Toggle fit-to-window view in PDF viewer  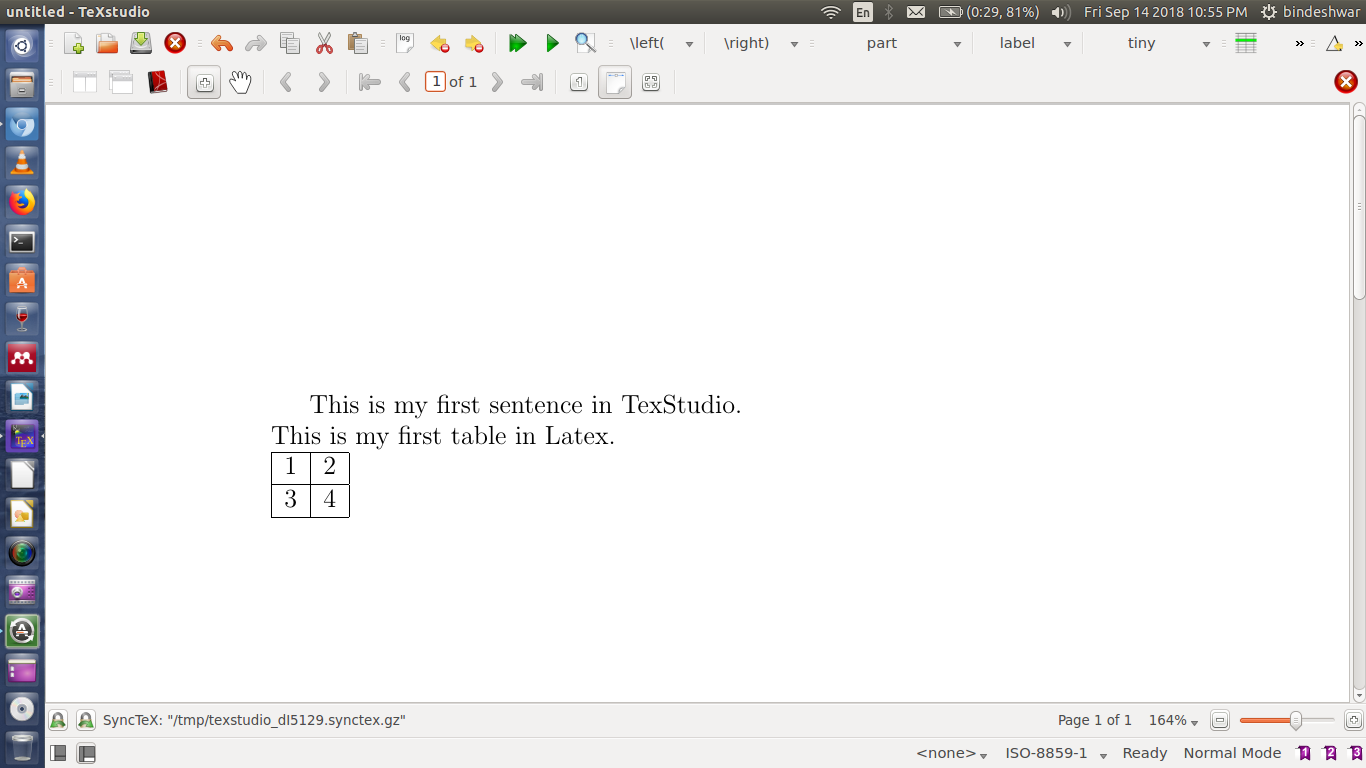coord(651,82)
